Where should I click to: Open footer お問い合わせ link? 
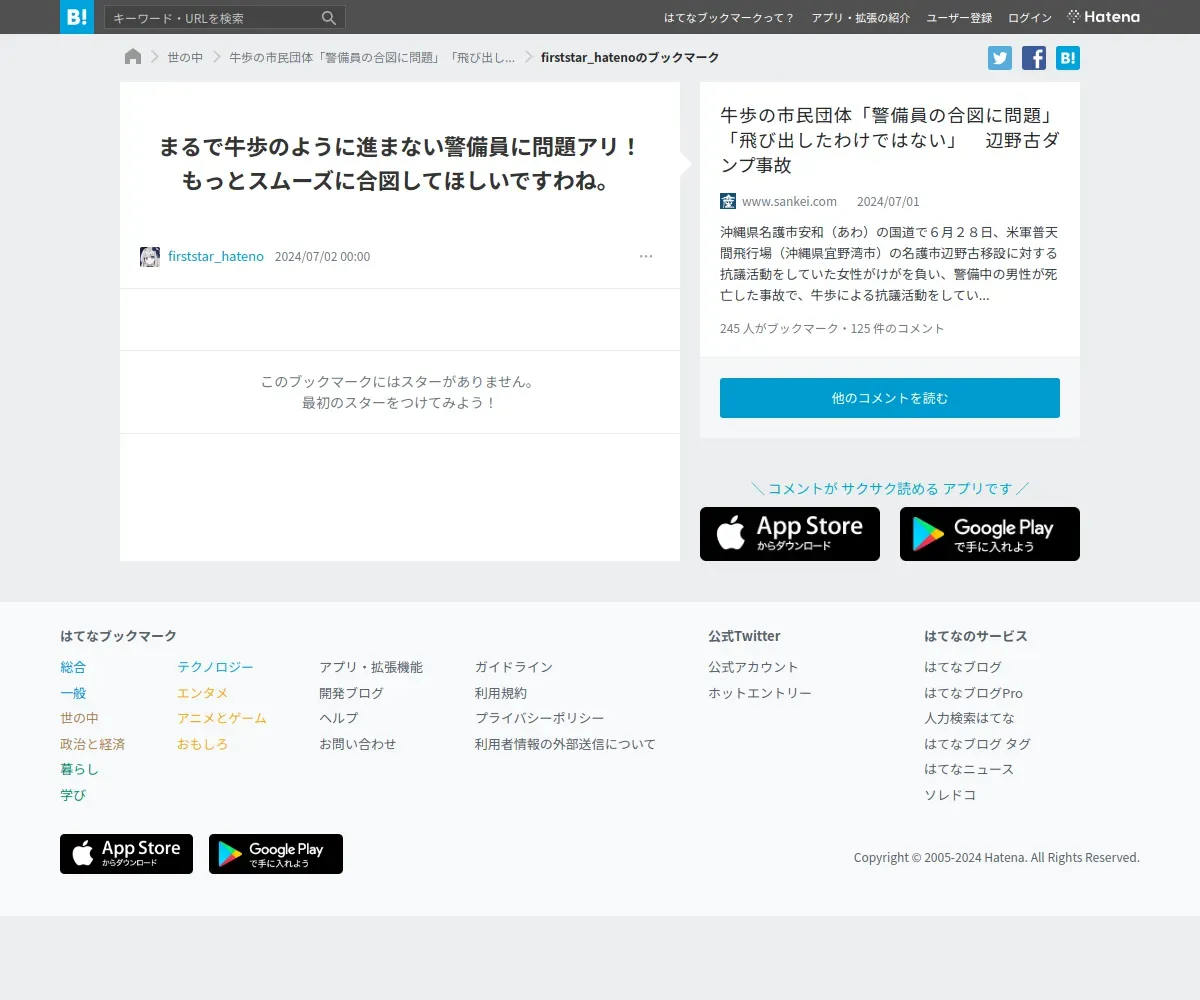point(358,744)
